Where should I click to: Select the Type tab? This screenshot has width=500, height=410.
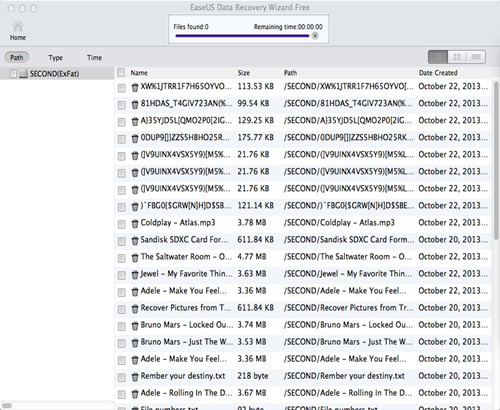click(x=55, y=58)
